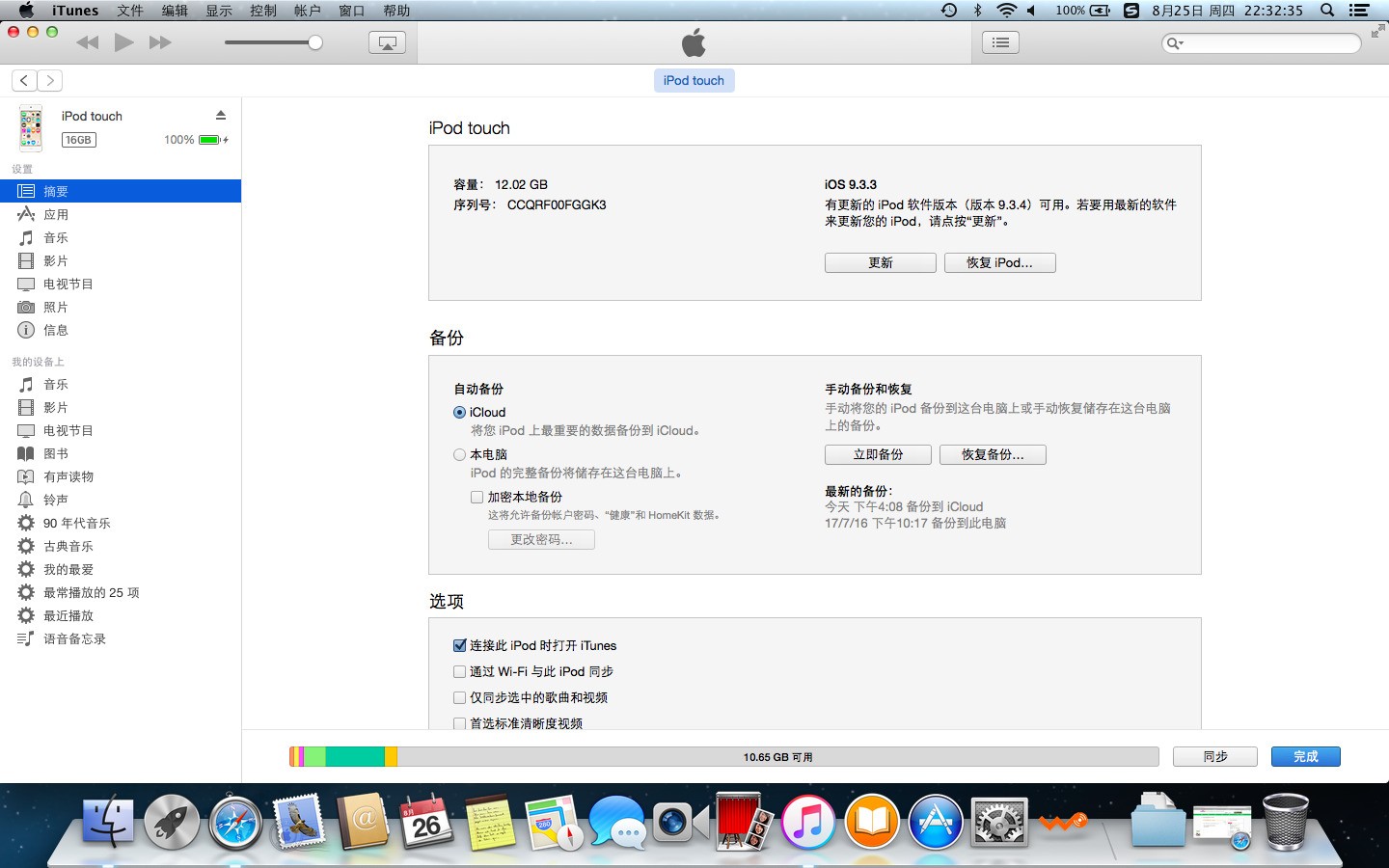The width and height of the screenshot is (1389, 868).
Task: Select the iPod touch tab
Action: (694, 80)
